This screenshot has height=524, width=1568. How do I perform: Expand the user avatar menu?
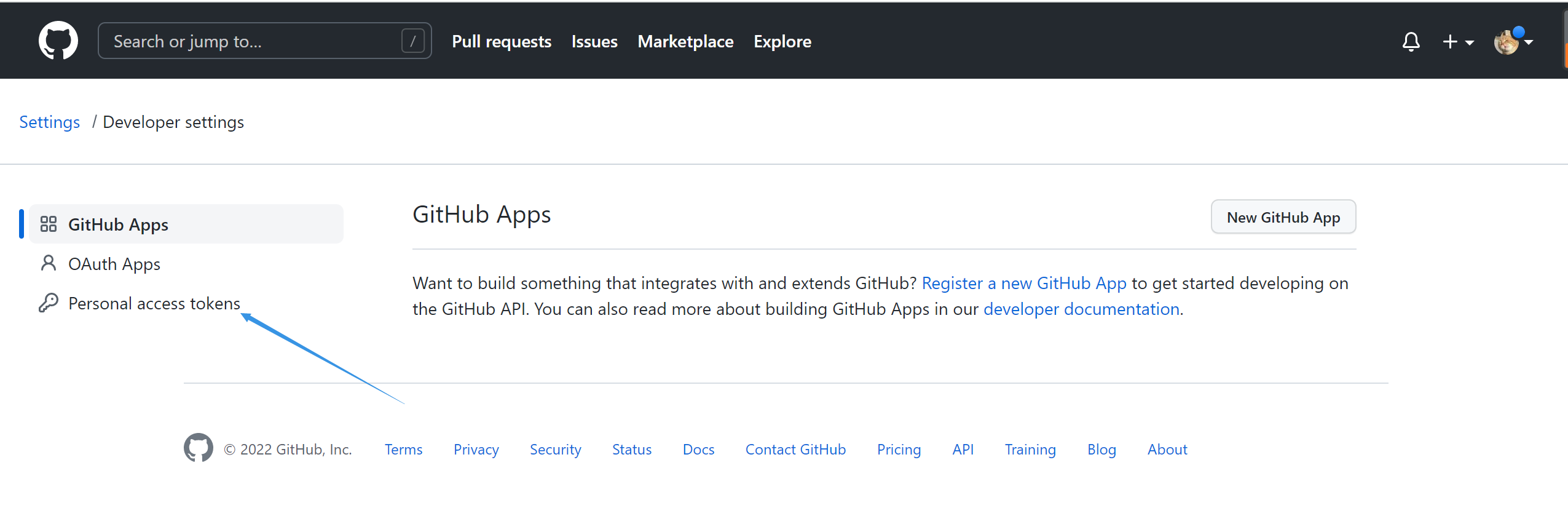[1513, 42]
